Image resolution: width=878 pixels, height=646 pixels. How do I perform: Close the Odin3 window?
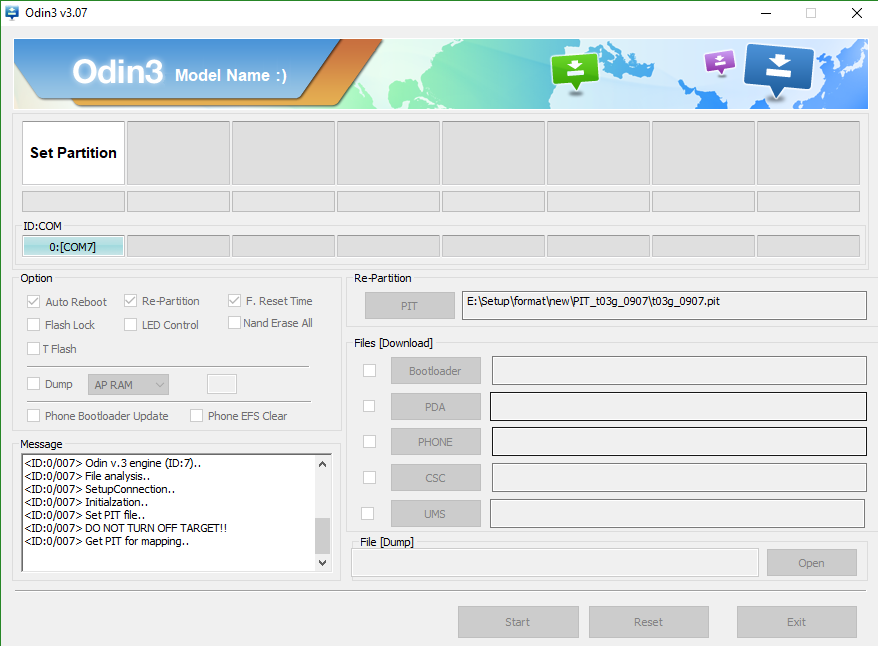pyautogui.click(x=857, y=13)
